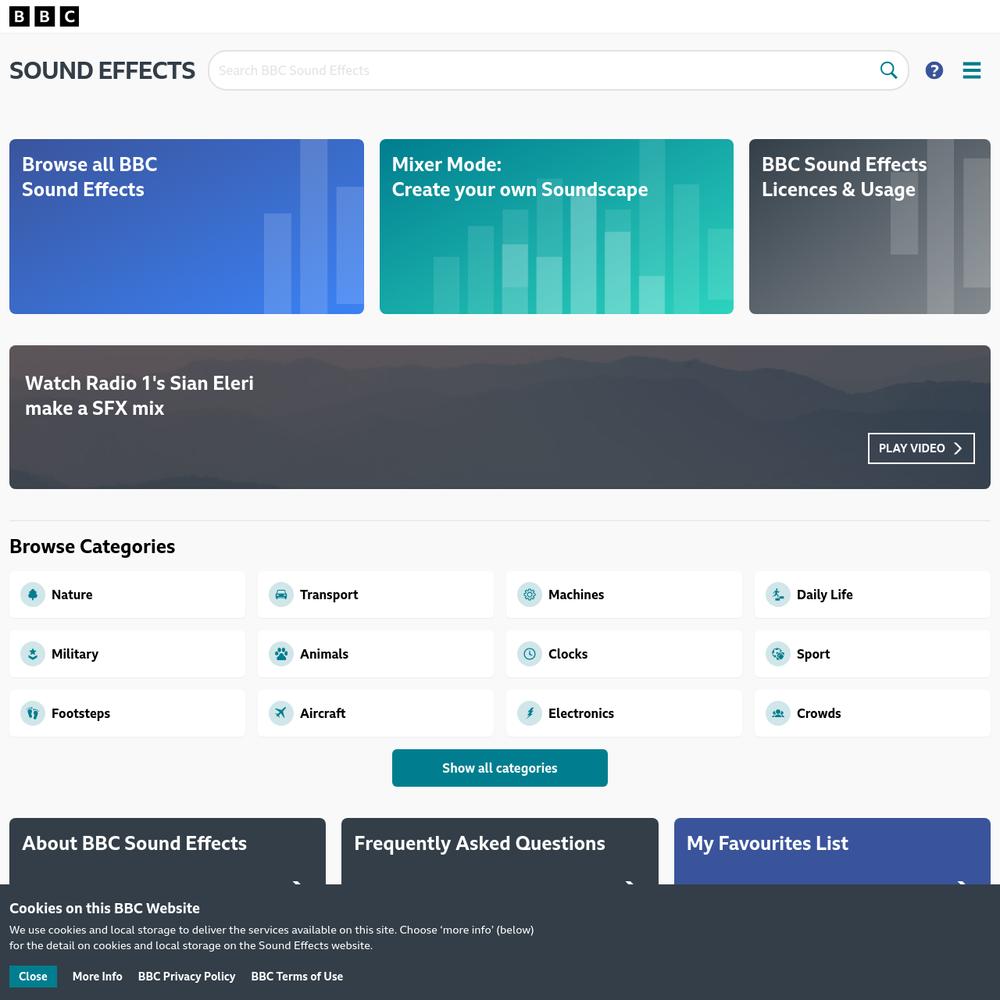Click the Clocks clock icon
The height and width of the screenshot is (1000, 1000).
point(529,654)
